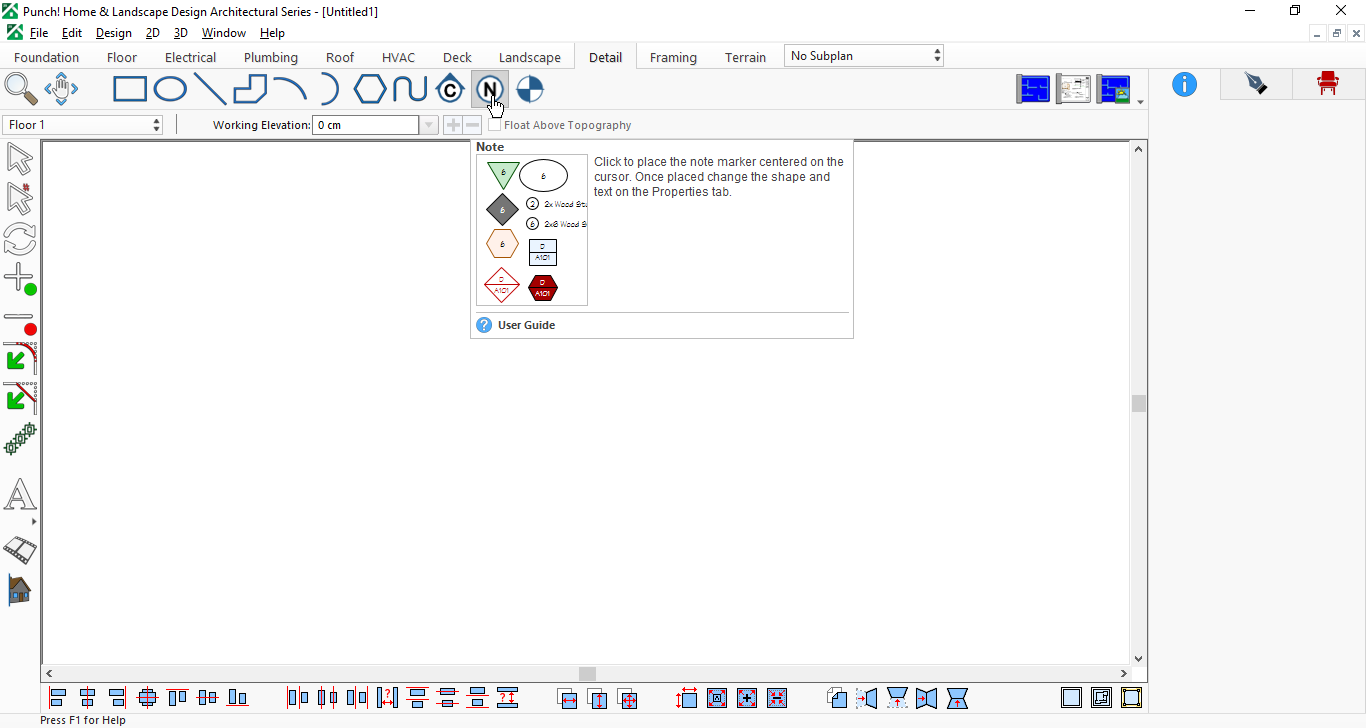The height and width of the screenshot is (728, 1366).
Task: Click the make same height icon
Action: point(597,698)
